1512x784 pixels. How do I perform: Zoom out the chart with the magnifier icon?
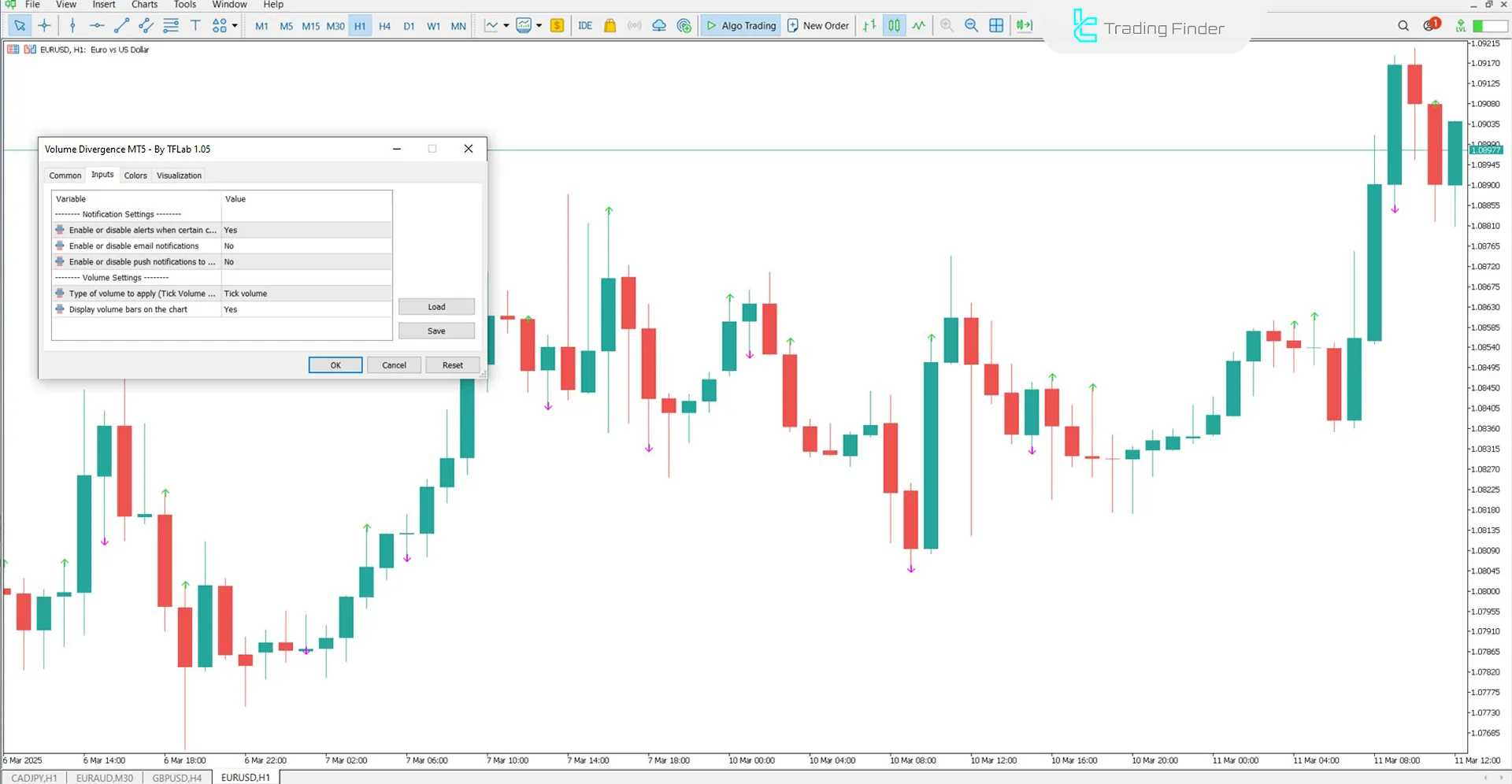(971, 25)
